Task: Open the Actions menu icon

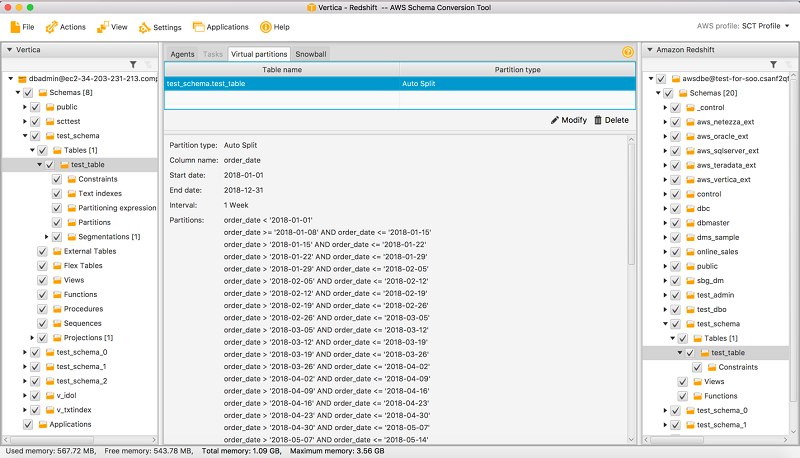Action: point(51,27)
